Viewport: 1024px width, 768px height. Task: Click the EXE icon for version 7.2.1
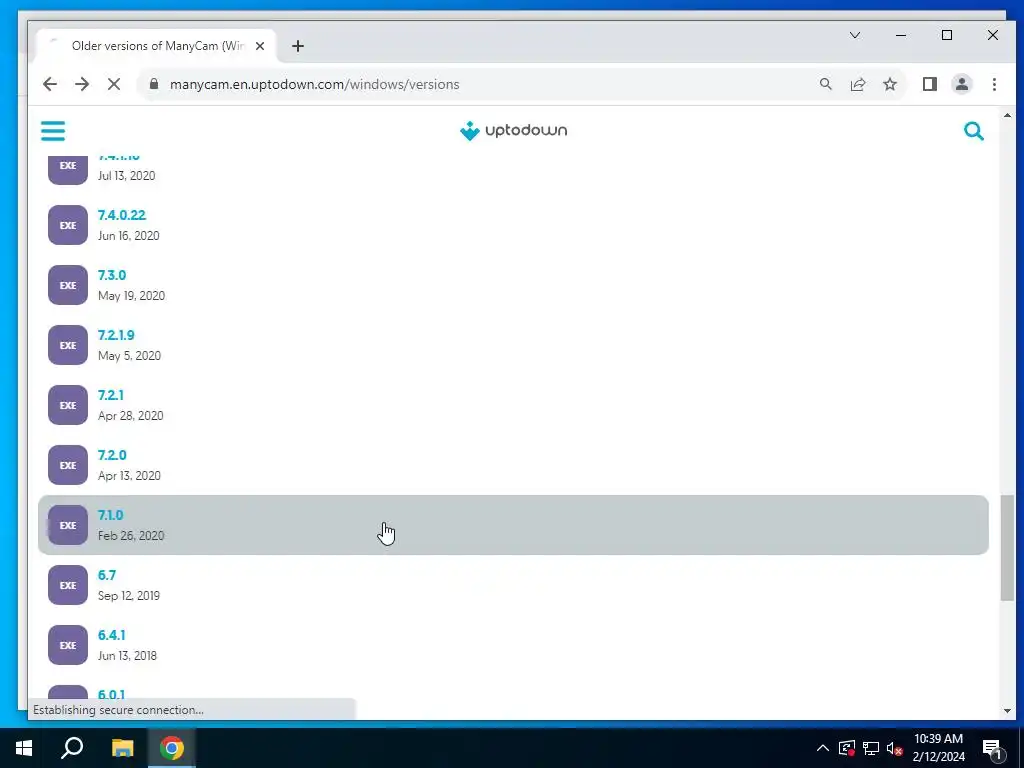[68, 406]
